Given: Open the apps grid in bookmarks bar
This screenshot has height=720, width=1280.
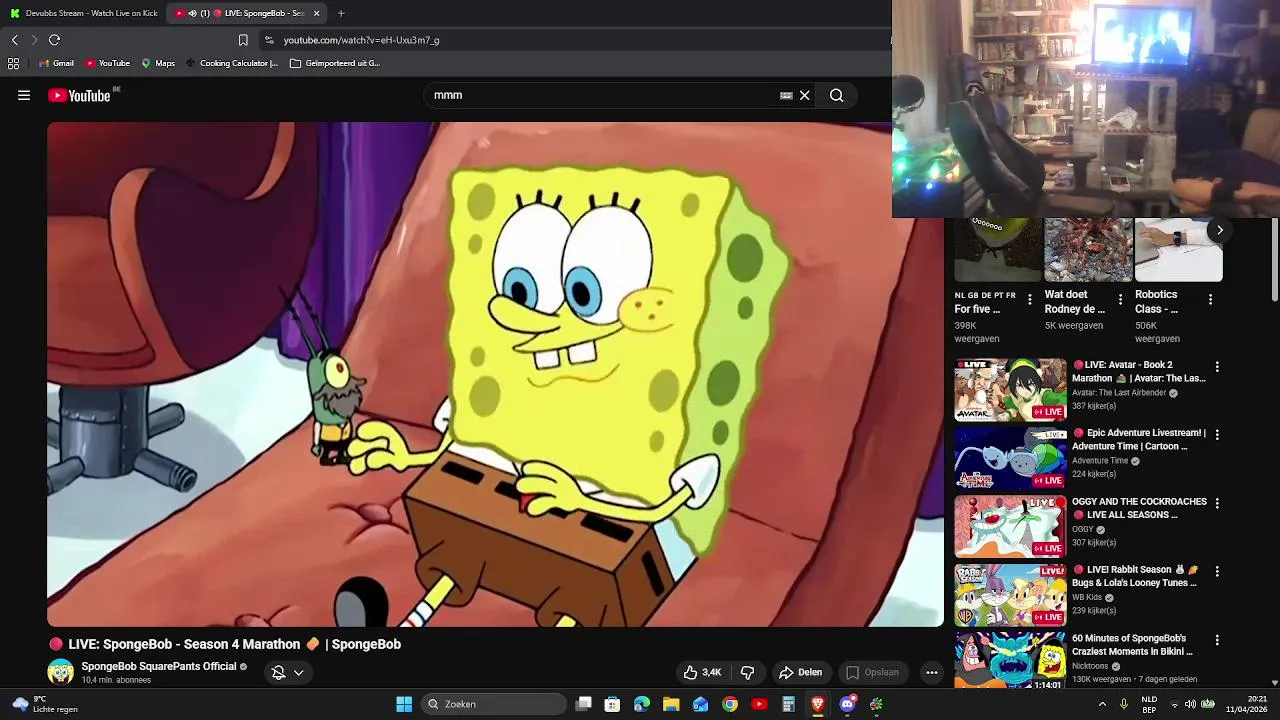Looking at the screenshot, I should tap(13, 63).
